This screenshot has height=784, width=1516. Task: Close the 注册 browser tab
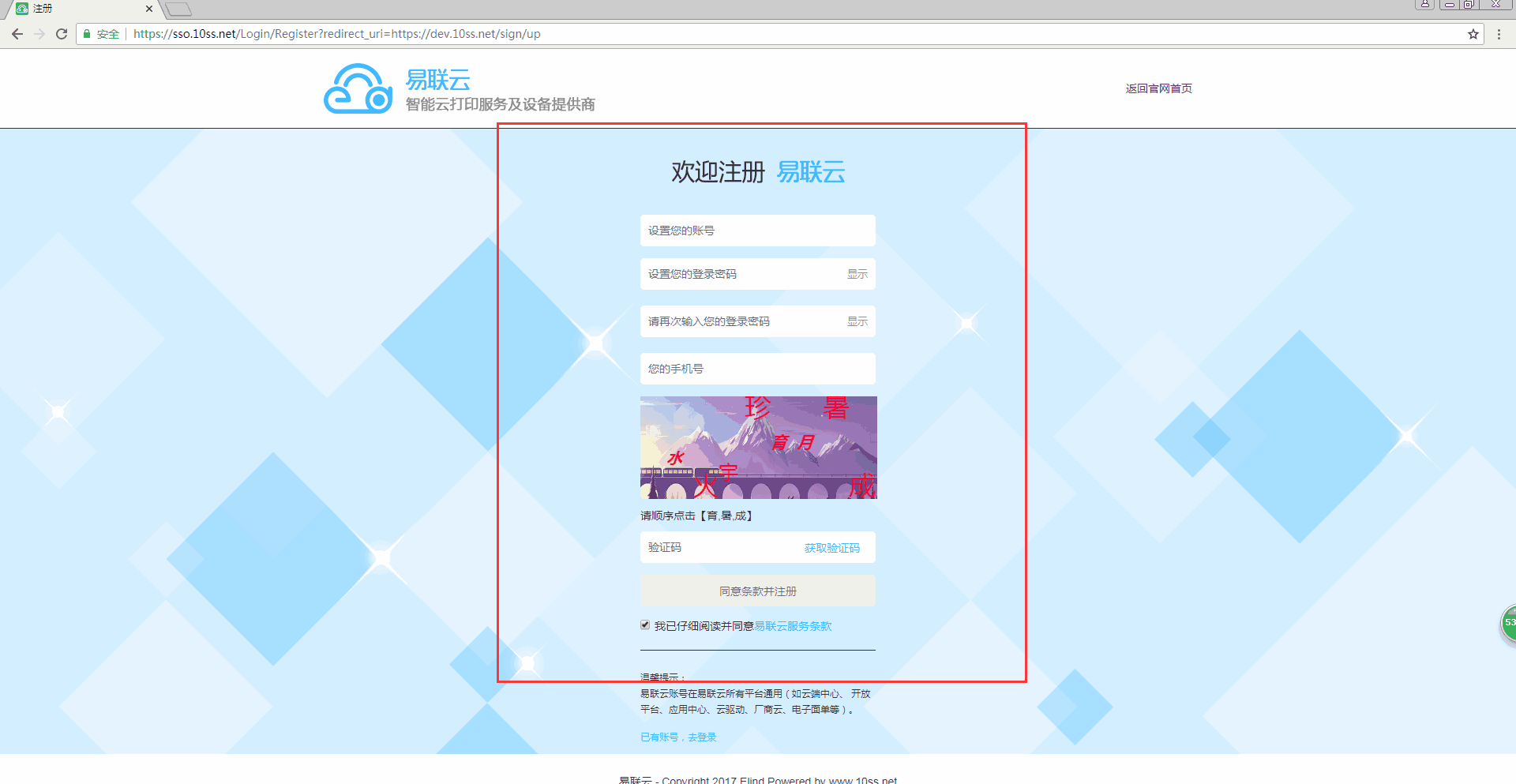pos(149,9)
